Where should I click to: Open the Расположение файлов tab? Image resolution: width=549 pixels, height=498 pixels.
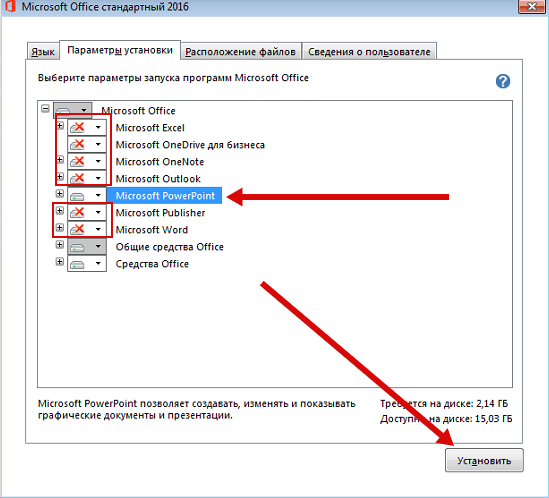pyautogui.click(x=241, y=51)
